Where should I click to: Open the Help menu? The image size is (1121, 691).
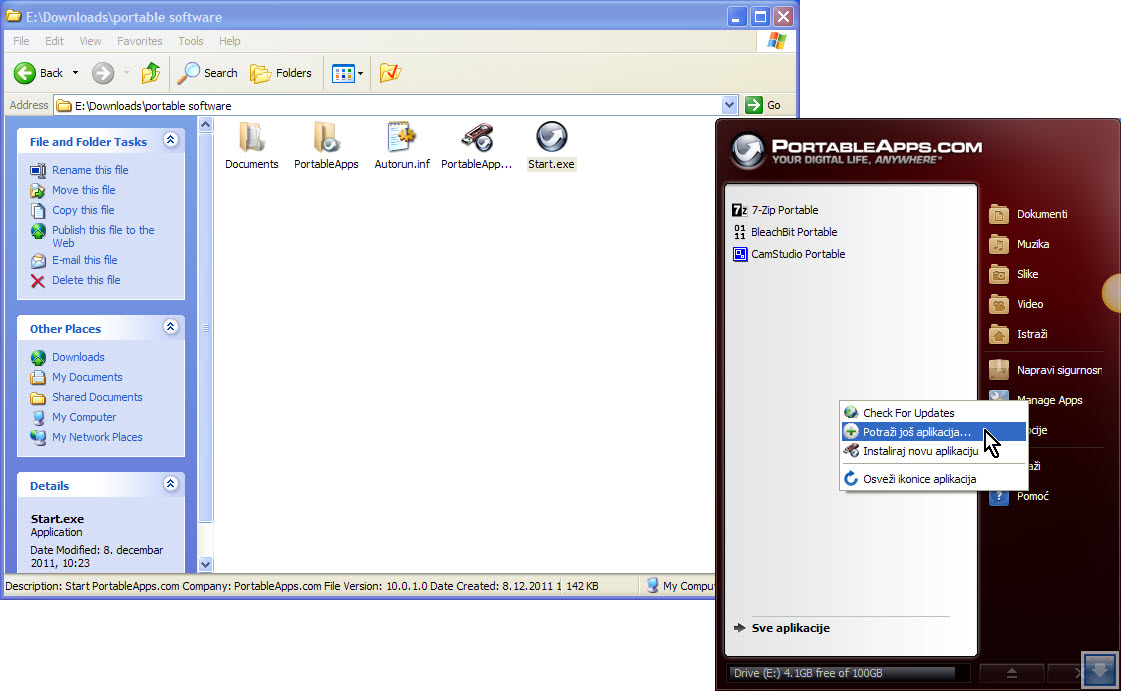pos(229,41)
